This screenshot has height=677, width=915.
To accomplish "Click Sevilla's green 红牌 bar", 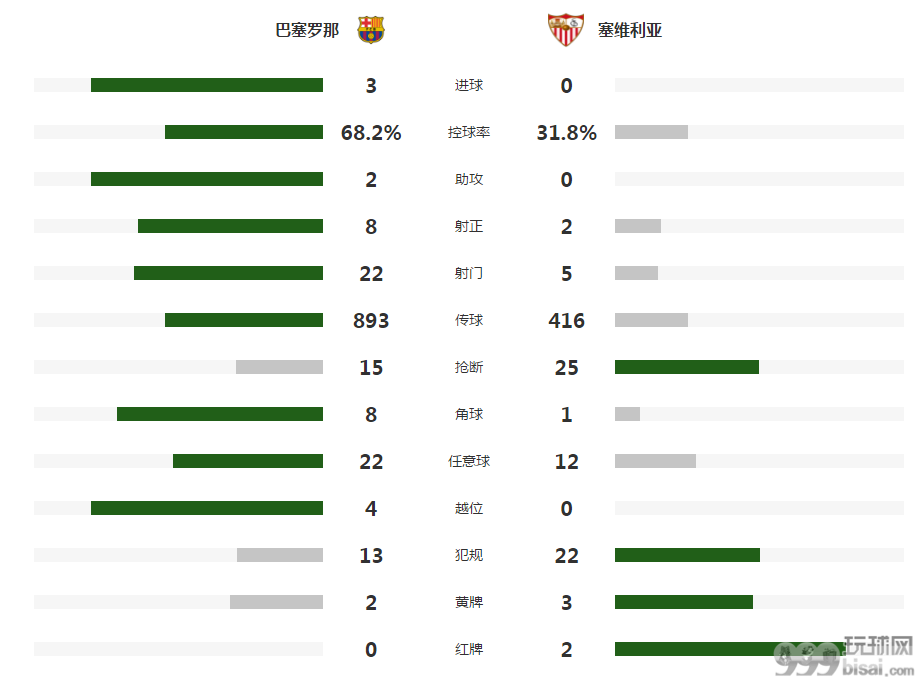I will pyautogui.click(x=731, y=649).
